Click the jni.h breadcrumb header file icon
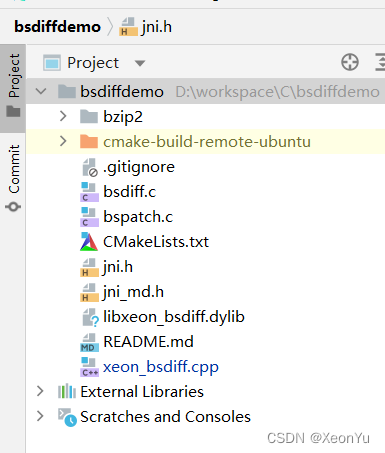The height and width of the screenshot is (453, 385). tap(128, 27)
